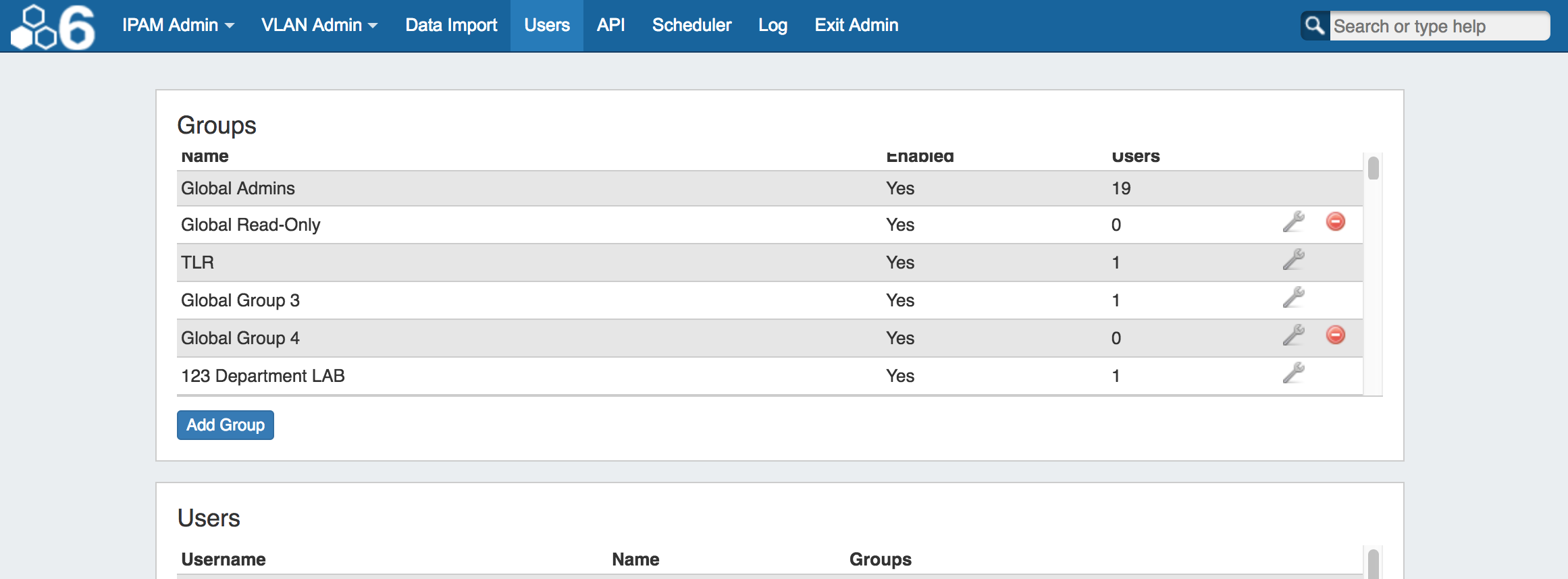1568x579 pixels.
Task: Focus the Search or type help field
Action: [x=1438, y=26]
